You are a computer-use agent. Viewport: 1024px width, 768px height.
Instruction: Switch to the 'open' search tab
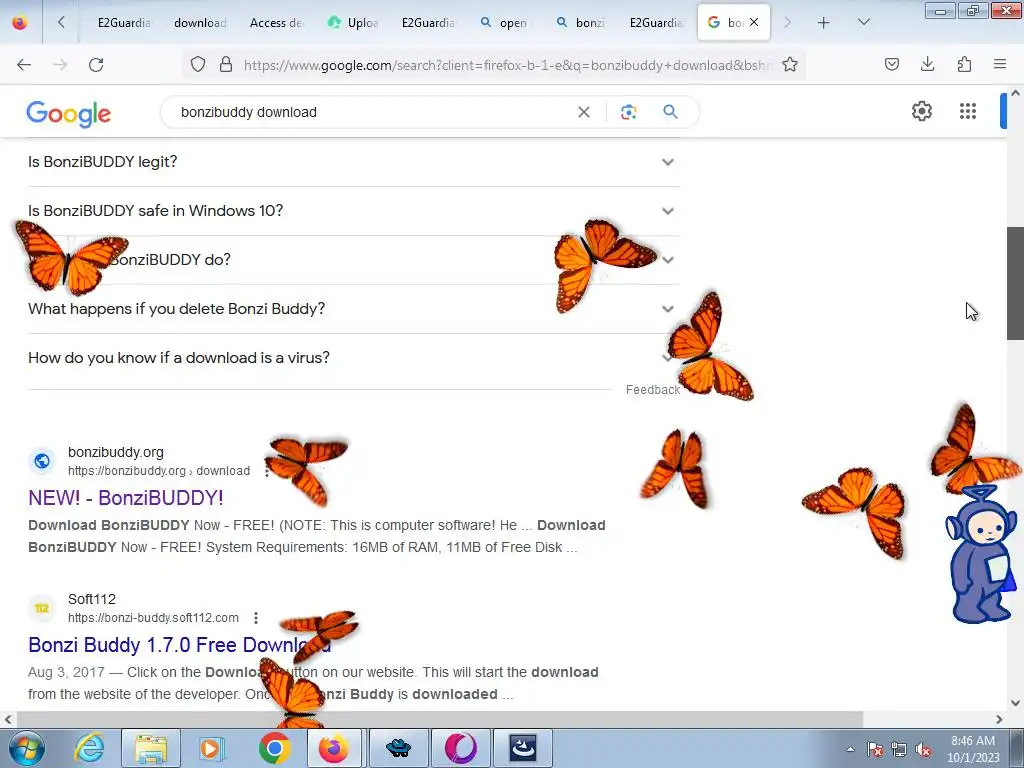(504, 23)
